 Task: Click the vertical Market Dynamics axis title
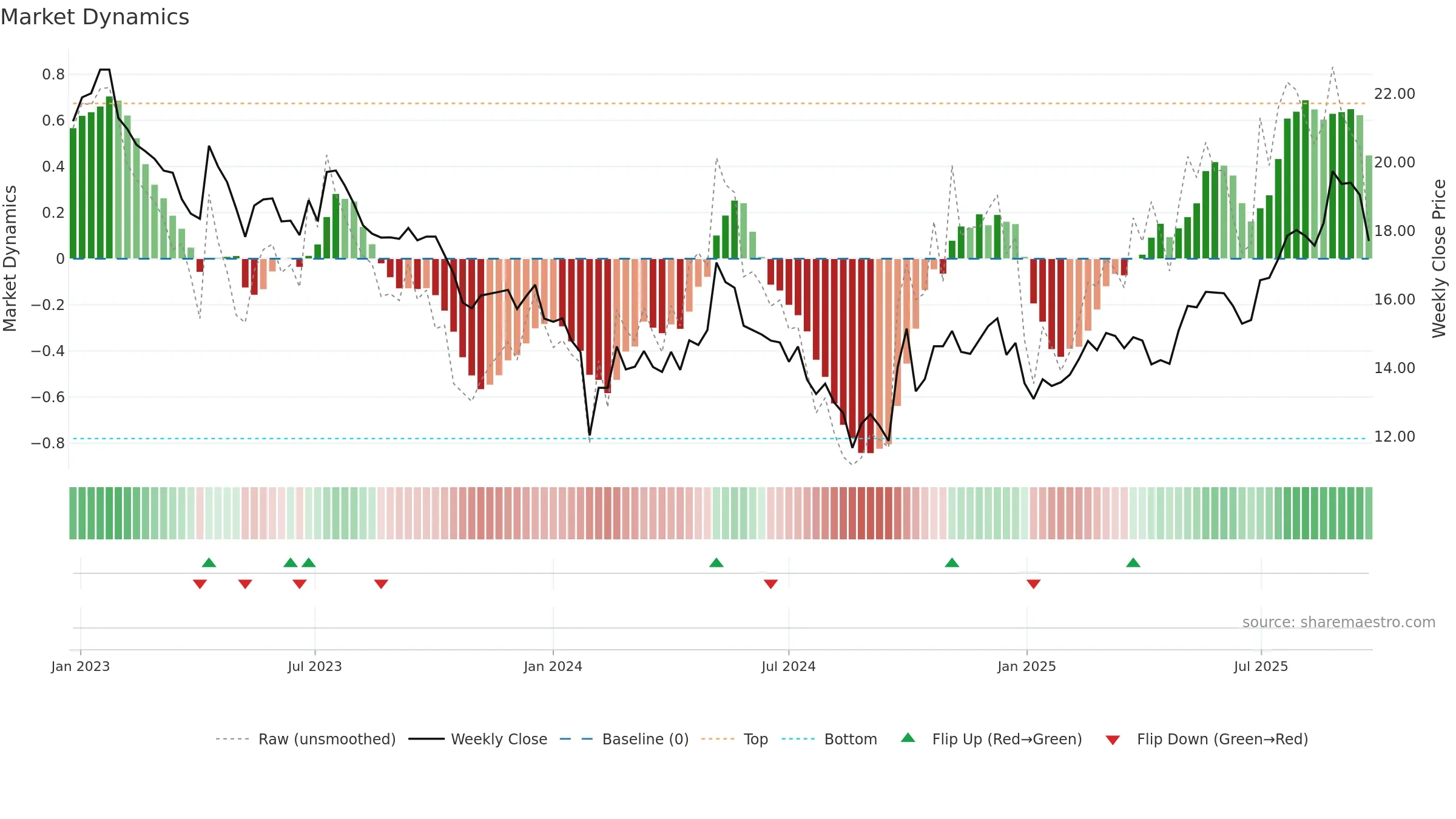coord(10,258)
